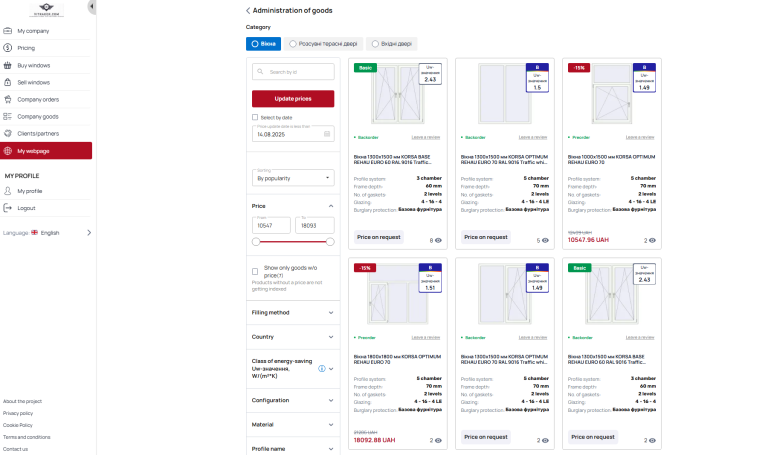Image resolution: width=771 pixels, height=455 pixels.
Task: Click the Clients/partners icon
Action: point(7,133)
